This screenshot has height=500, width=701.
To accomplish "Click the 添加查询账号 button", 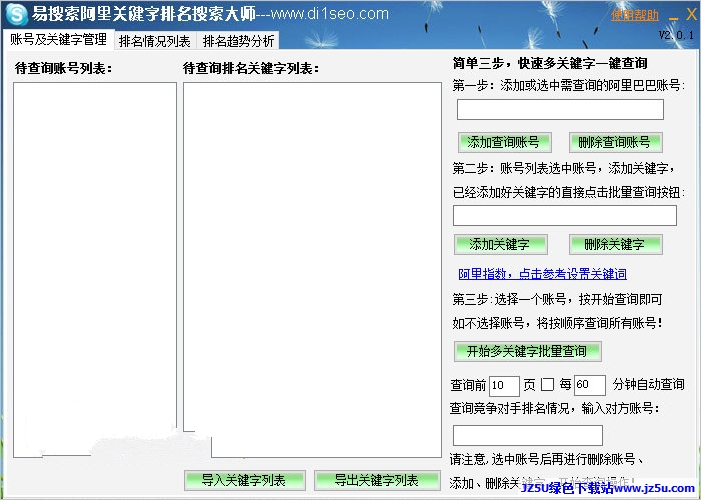I will point(504,142).
